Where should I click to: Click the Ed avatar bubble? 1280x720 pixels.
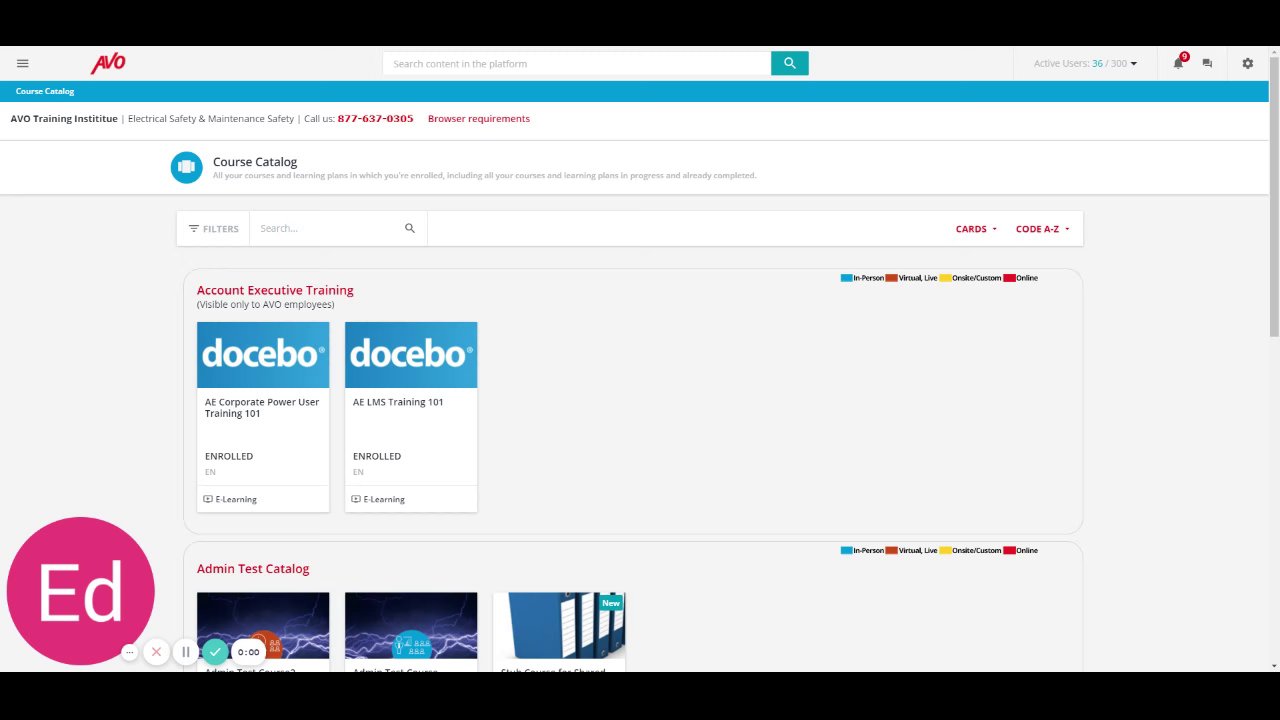(80, 591)
